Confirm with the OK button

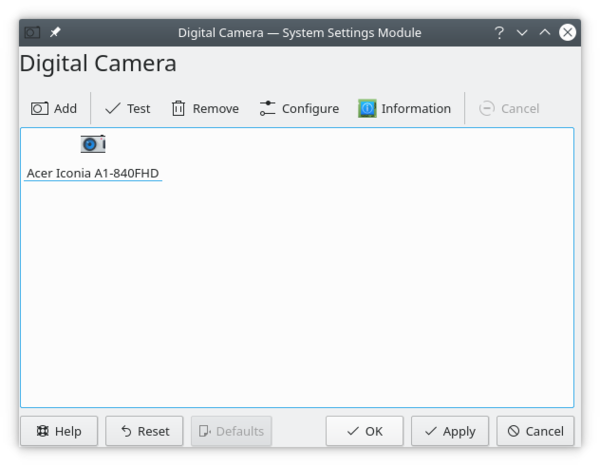click(x=364, y=431)
